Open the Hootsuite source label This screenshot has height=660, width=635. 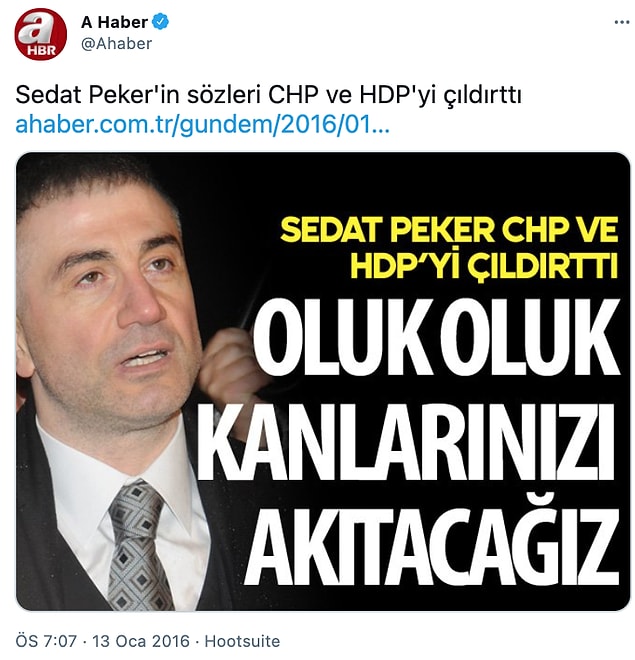click(242, 641)
